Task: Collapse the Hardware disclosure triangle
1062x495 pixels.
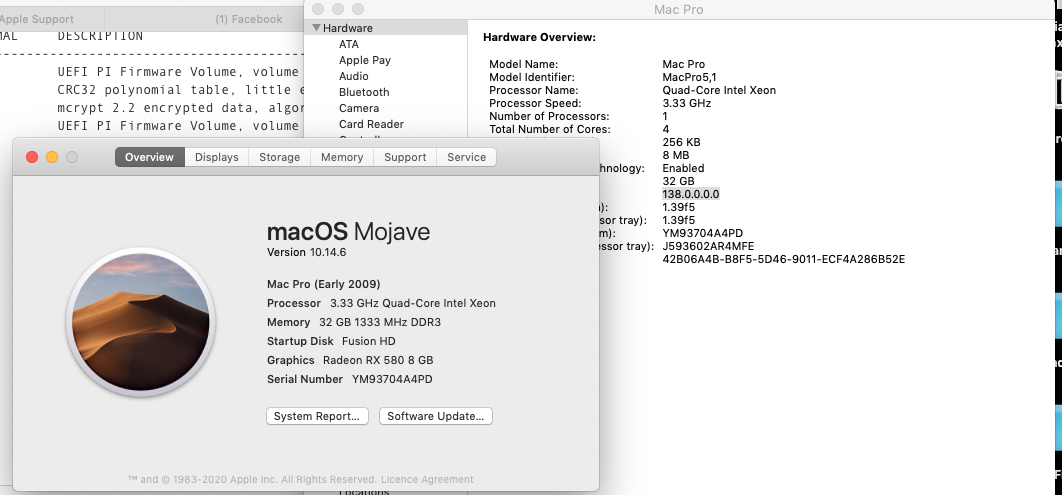Action: coord(316,28)
